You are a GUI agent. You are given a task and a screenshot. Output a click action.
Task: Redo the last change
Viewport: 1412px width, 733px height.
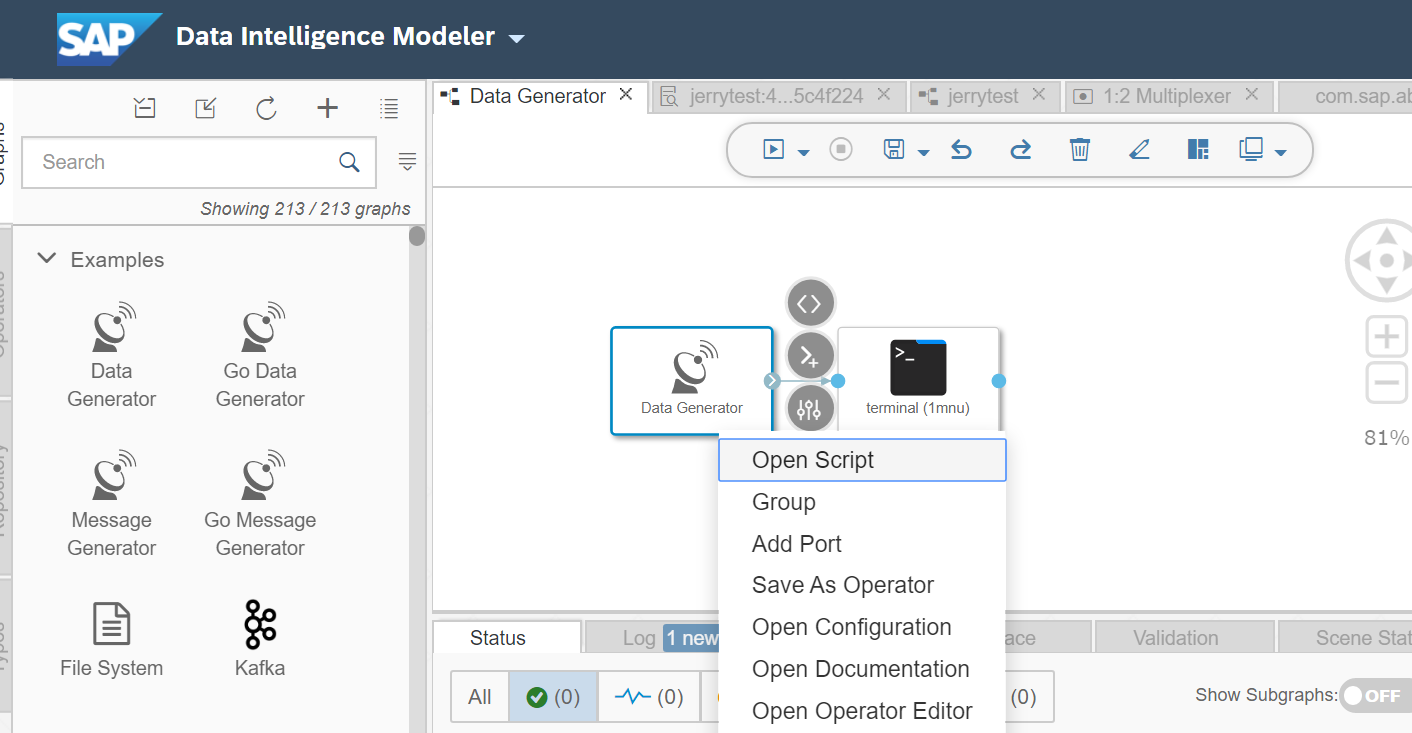[1020, 150]
